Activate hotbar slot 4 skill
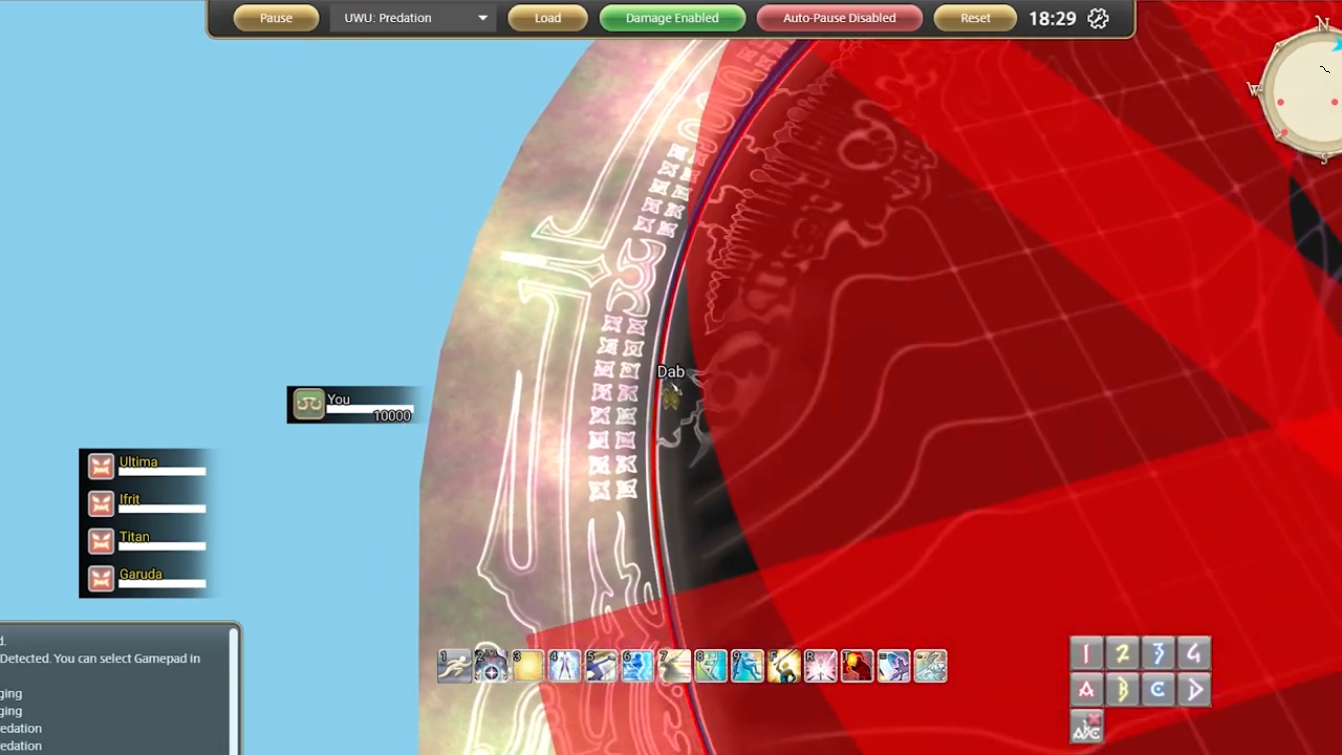1342x755 pixels. pos(564,666)
